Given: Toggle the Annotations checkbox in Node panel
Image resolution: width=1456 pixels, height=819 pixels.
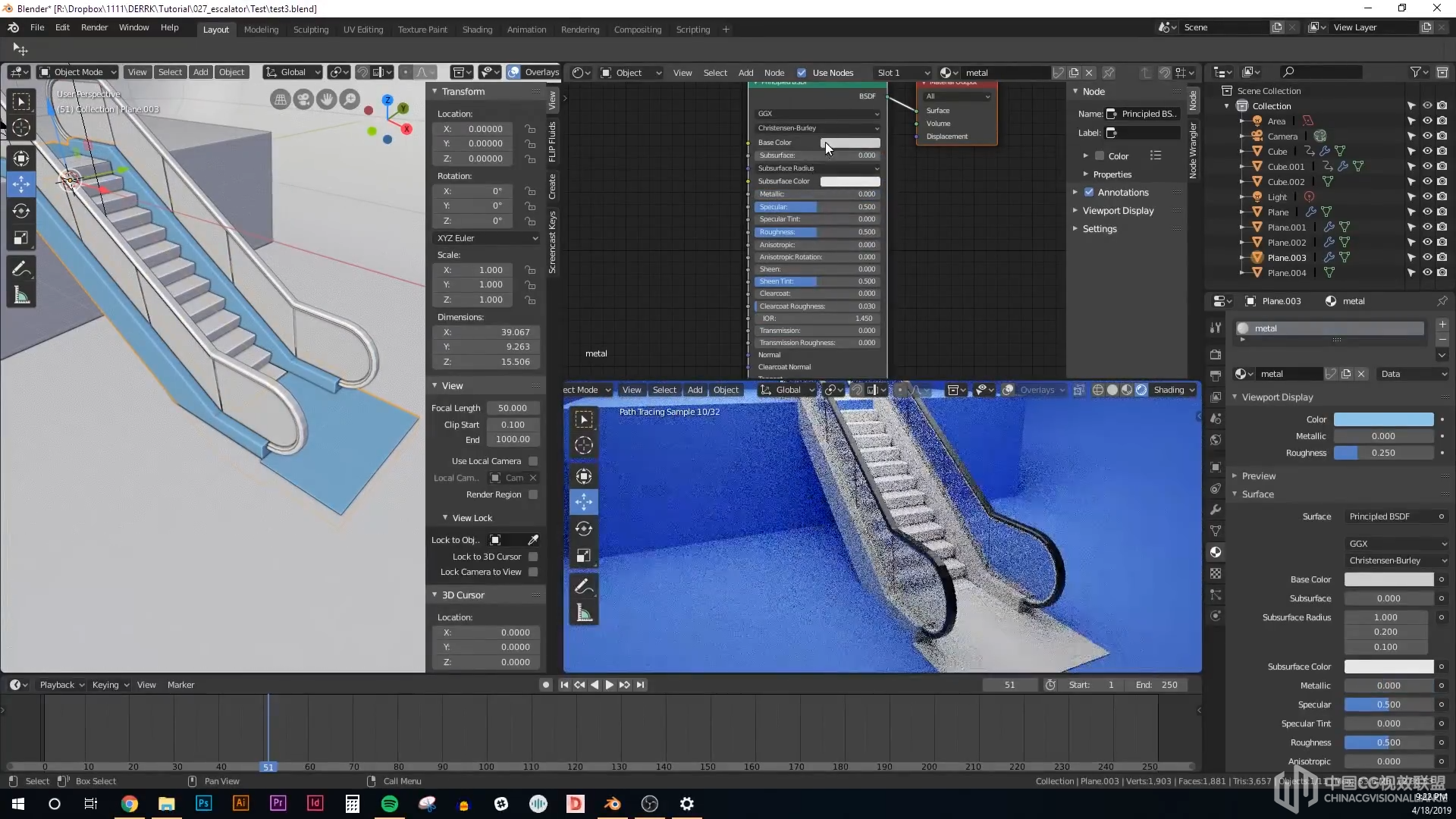Looking at the screenshot, I should coord(1089,193).
